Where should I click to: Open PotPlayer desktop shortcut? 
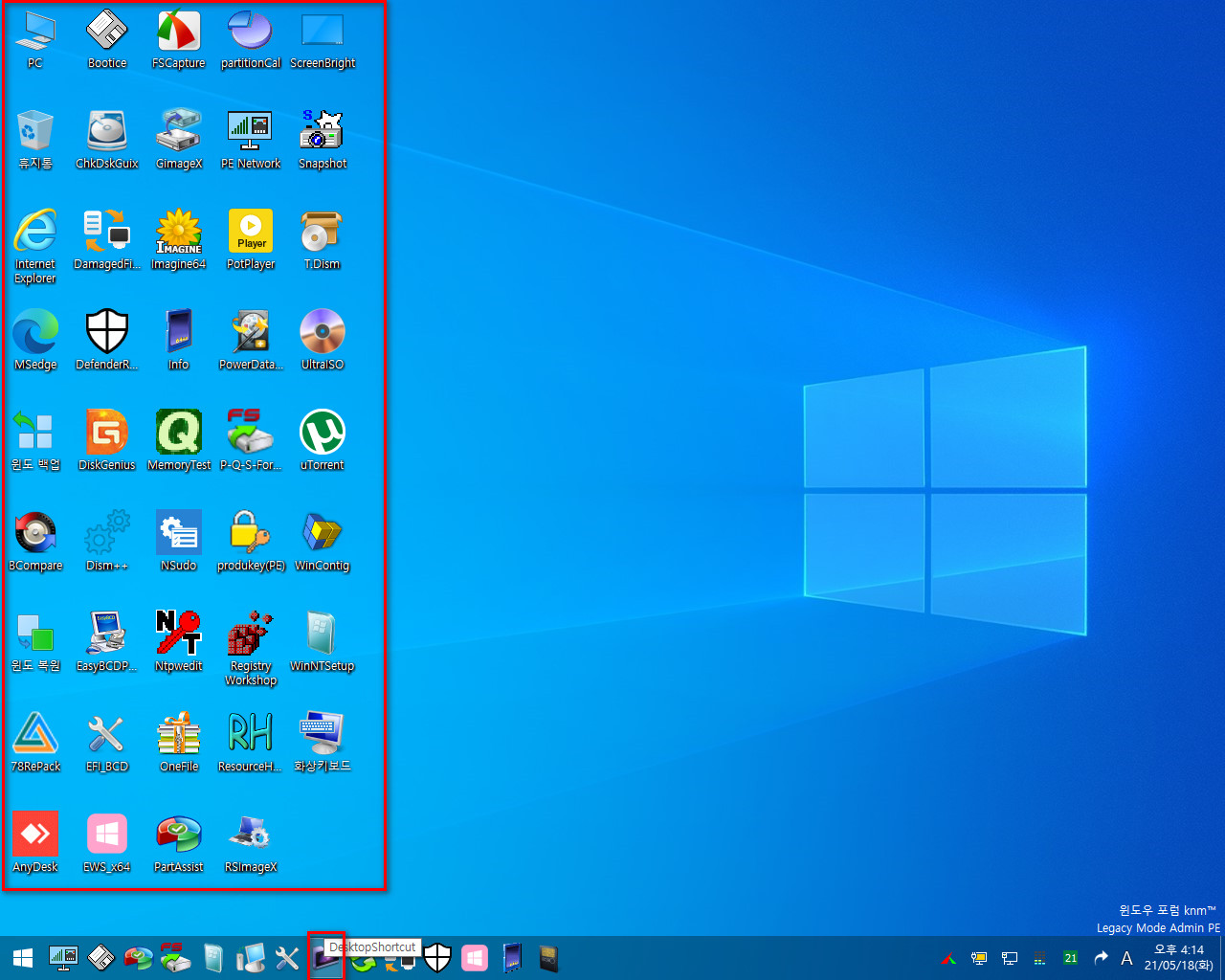251,241
